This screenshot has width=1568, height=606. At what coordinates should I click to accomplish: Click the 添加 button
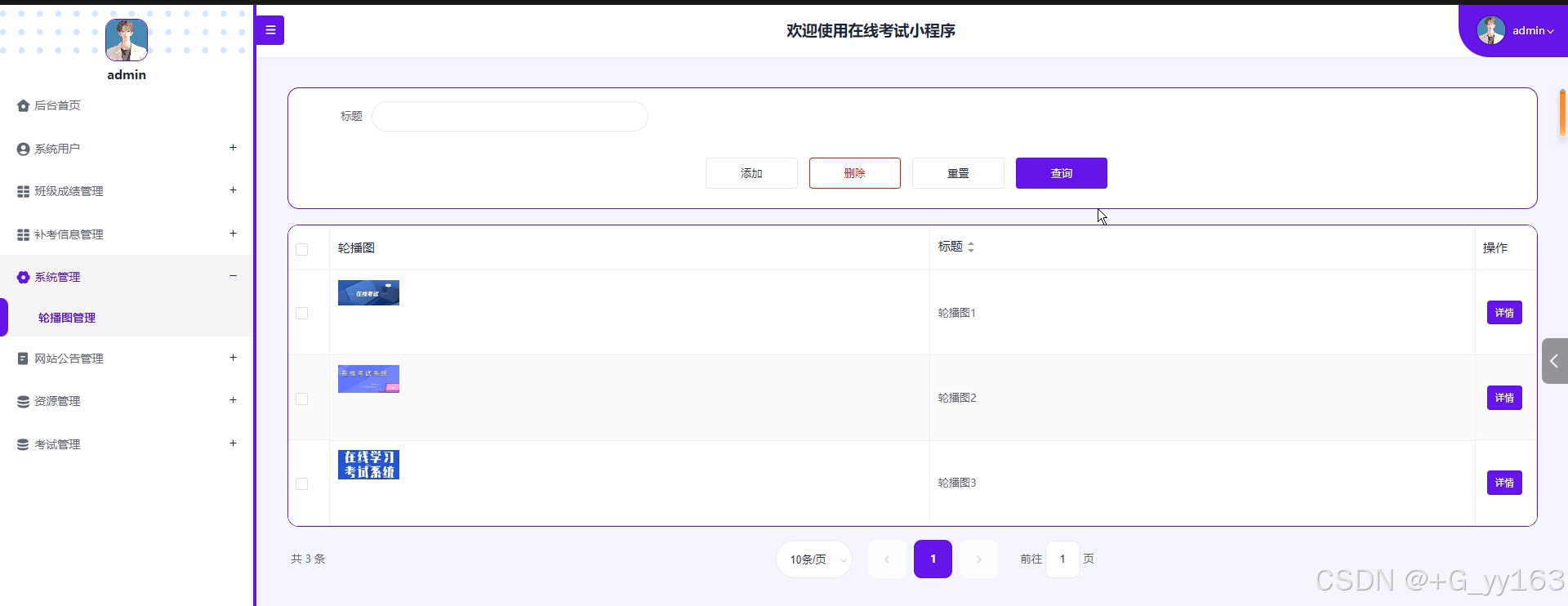(751, 173)
